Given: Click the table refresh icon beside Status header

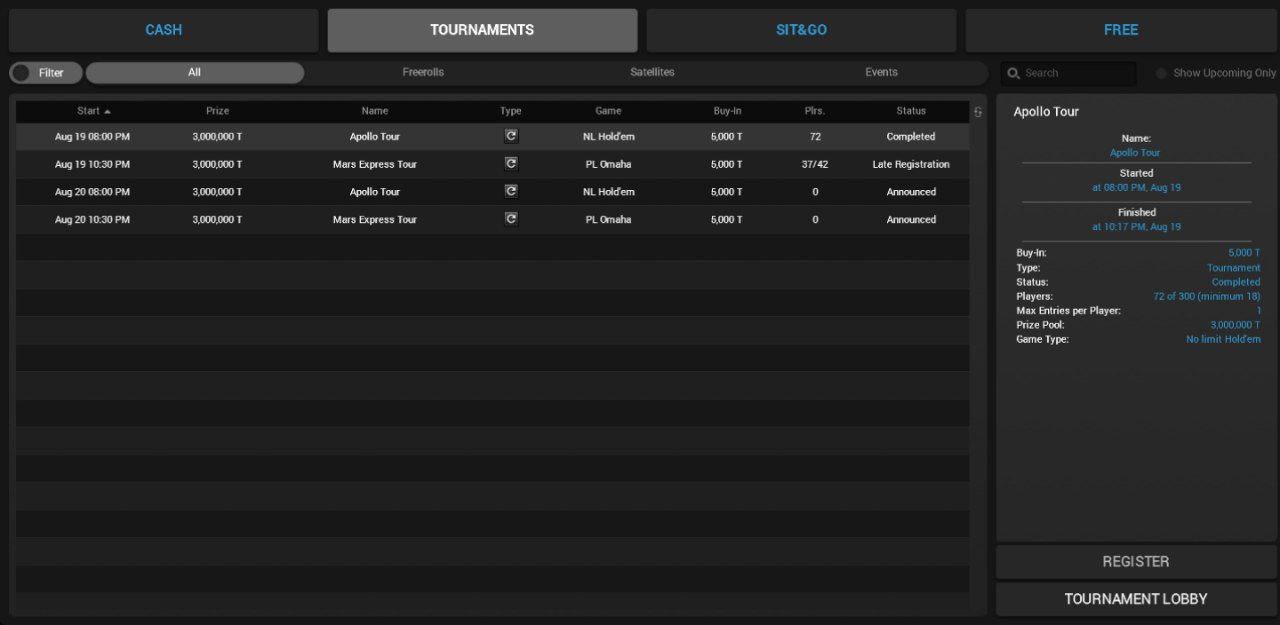Looking at the screenshot, I should (x=978, y=112).
